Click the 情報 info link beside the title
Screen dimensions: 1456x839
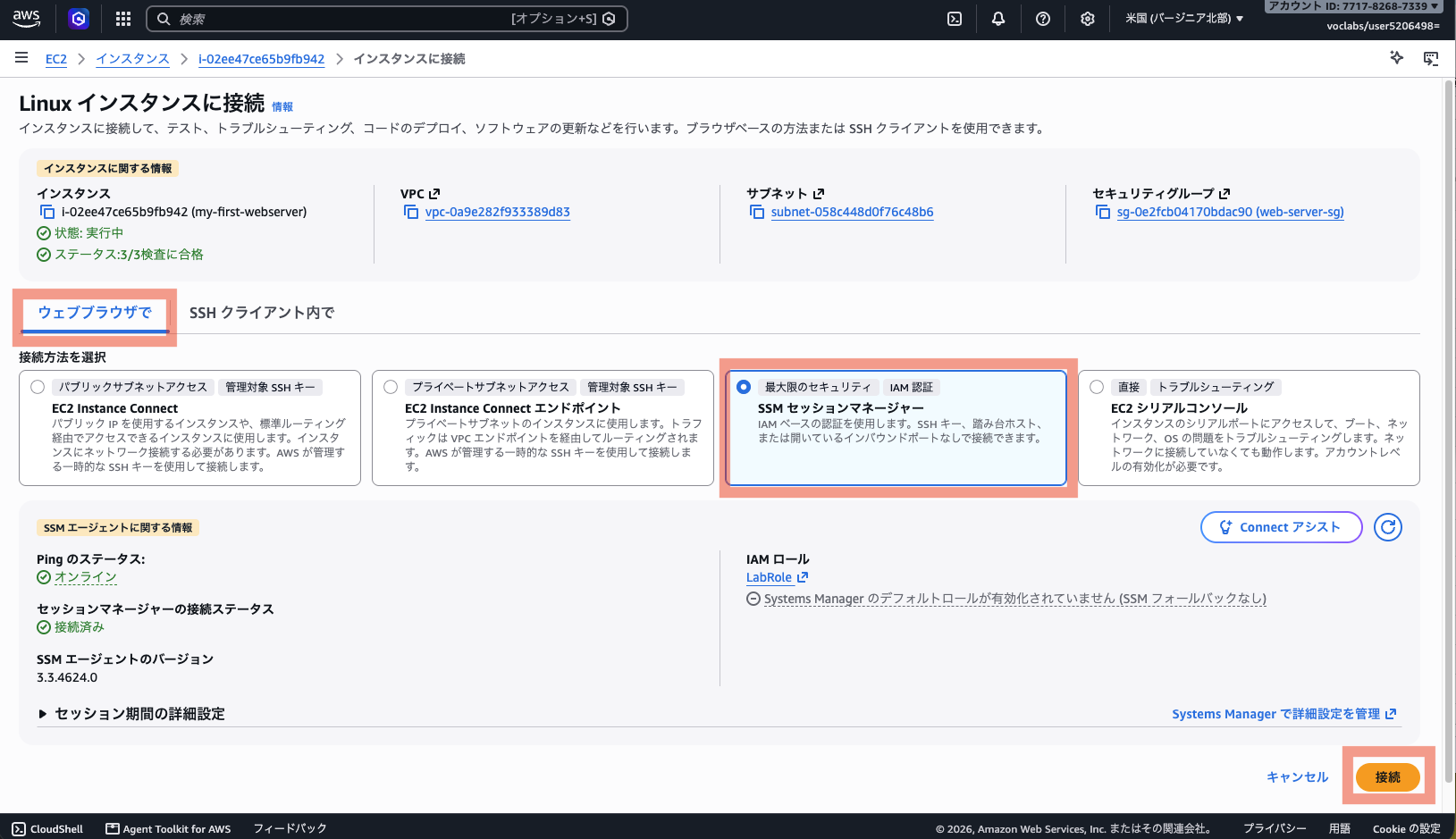[282, 106]
